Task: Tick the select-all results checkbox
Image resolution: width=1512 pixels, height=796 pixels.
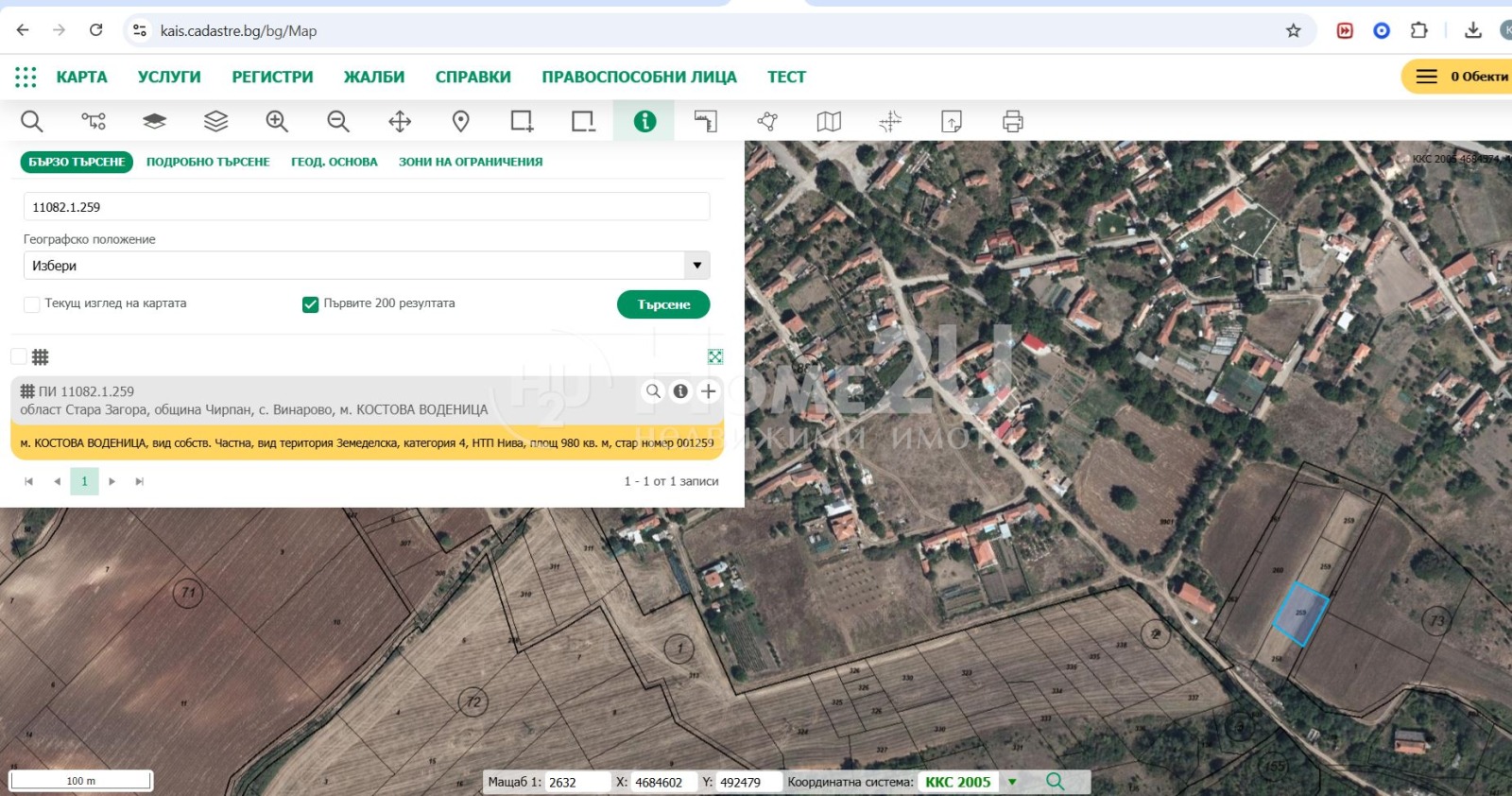Action: (x=19, y=356)
